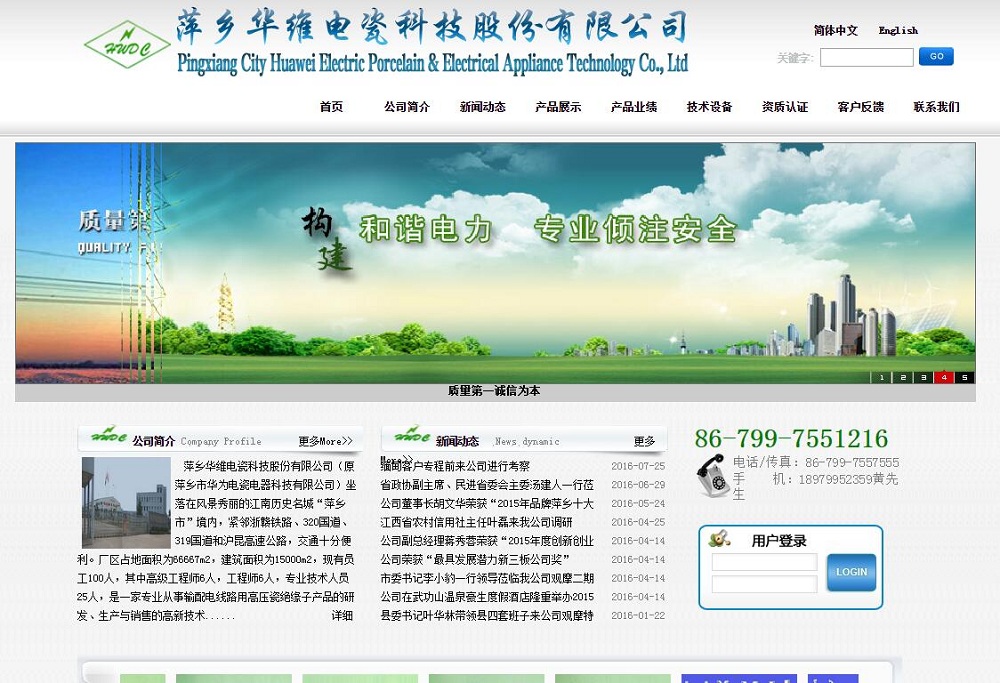This screenshot has width=1000, height=683.
Task: Click the blue GO search button
Action: (936, 56)
